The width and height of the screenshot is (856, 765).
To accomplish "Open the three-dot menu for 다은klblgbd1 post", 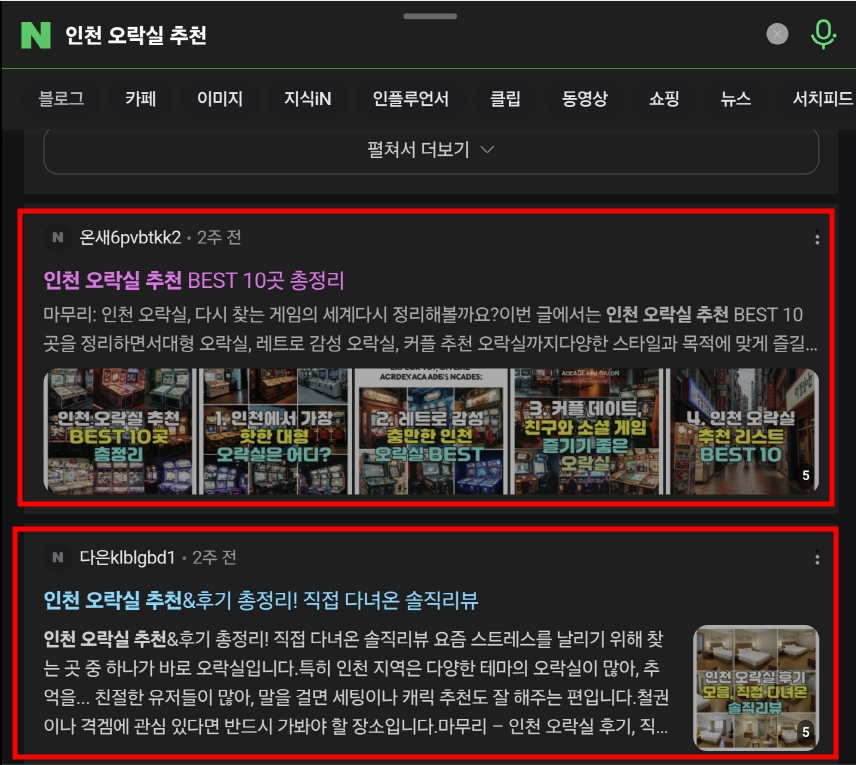I will (x=817, y=559).
